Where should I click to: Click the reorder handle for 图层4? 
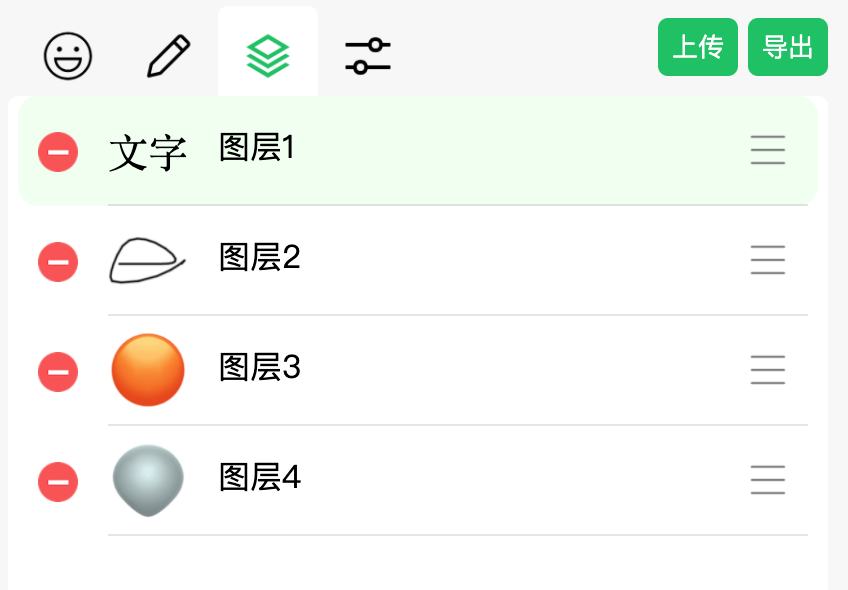click(768, 480)
